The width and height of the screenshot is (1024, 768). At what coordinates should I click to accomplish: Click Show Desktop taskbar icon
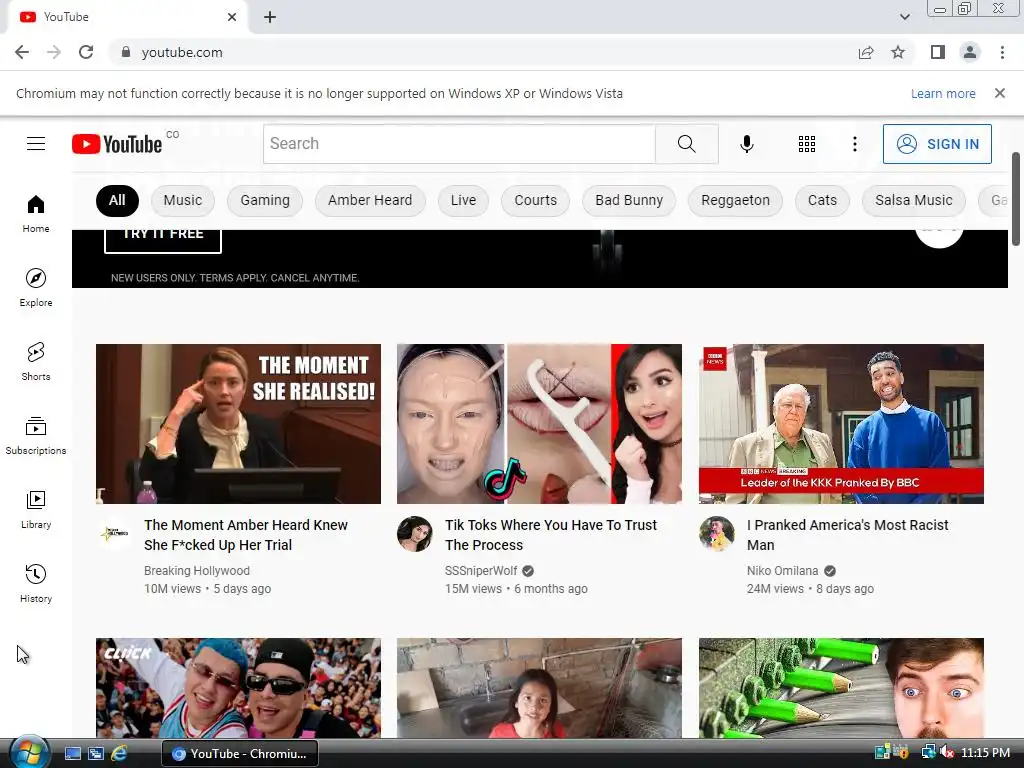(x=72, y=754)
